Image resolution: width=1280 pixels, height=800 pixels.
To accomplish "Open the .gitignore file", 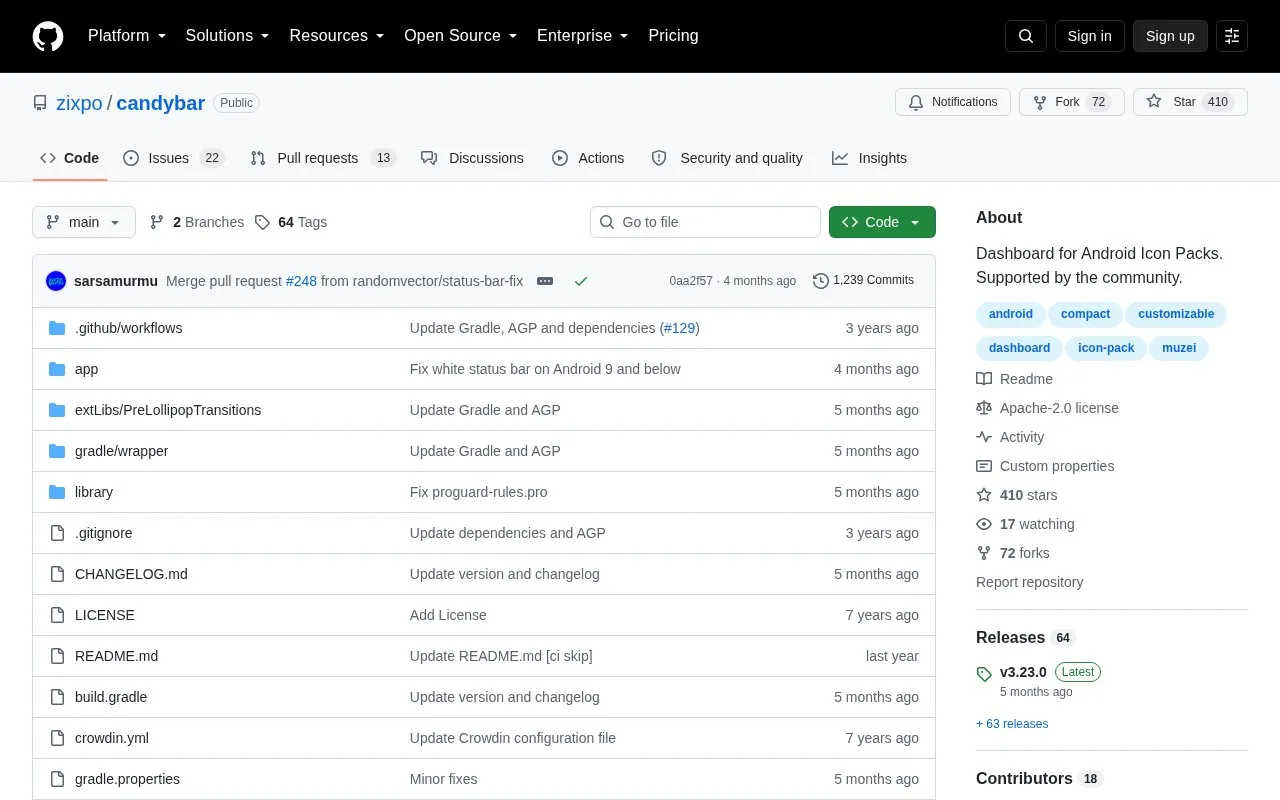I will click(103, 533).
